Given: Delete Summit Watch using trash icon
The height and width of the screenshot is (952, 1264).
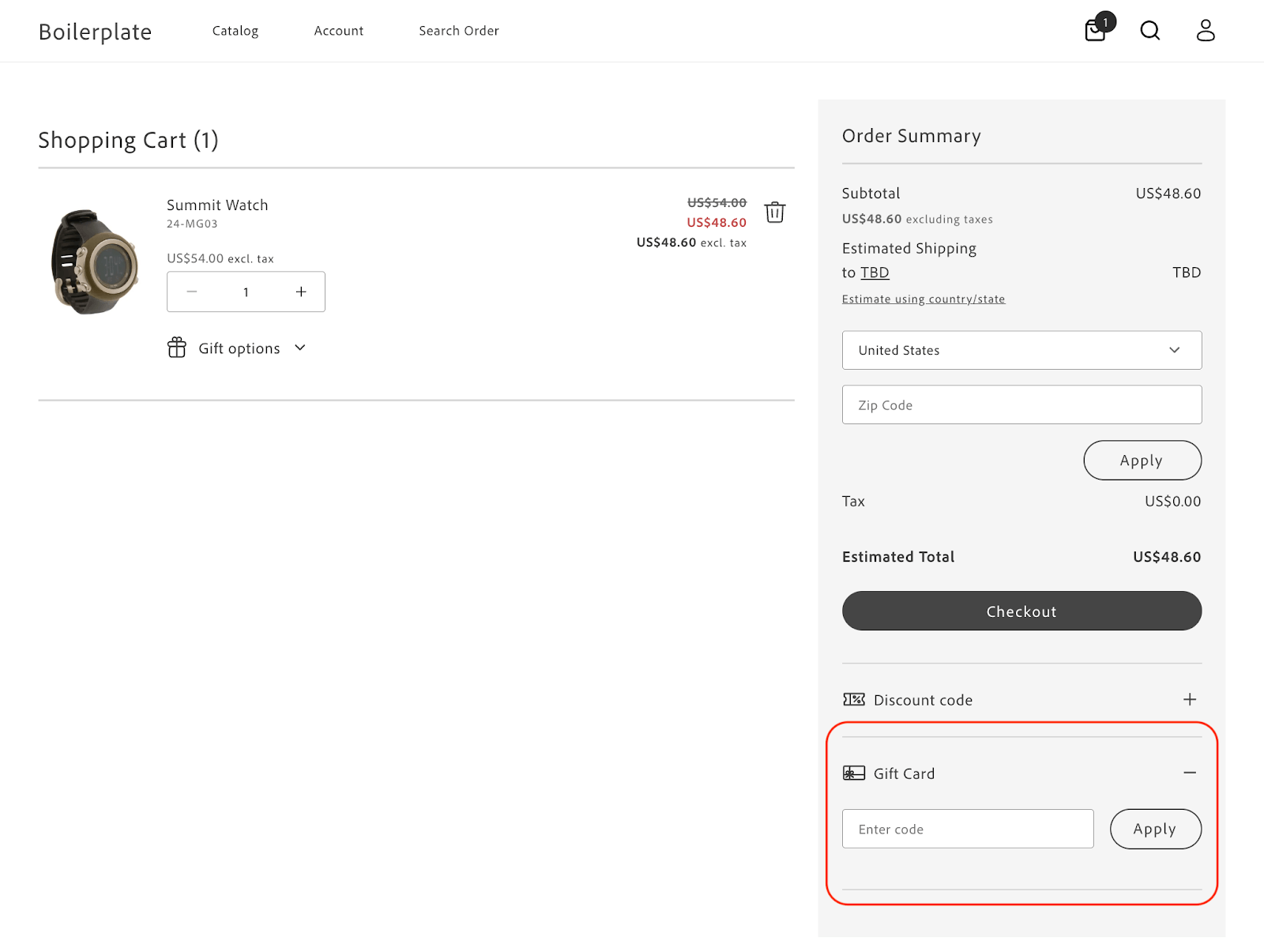Looking at the screenshot, I should pyautogui.click(x=774, y=213).
